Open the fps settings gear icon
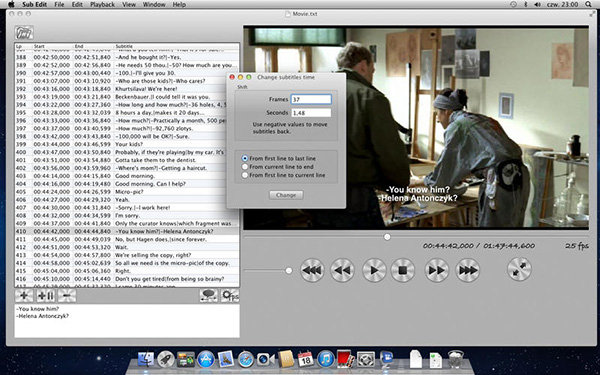 230,295
